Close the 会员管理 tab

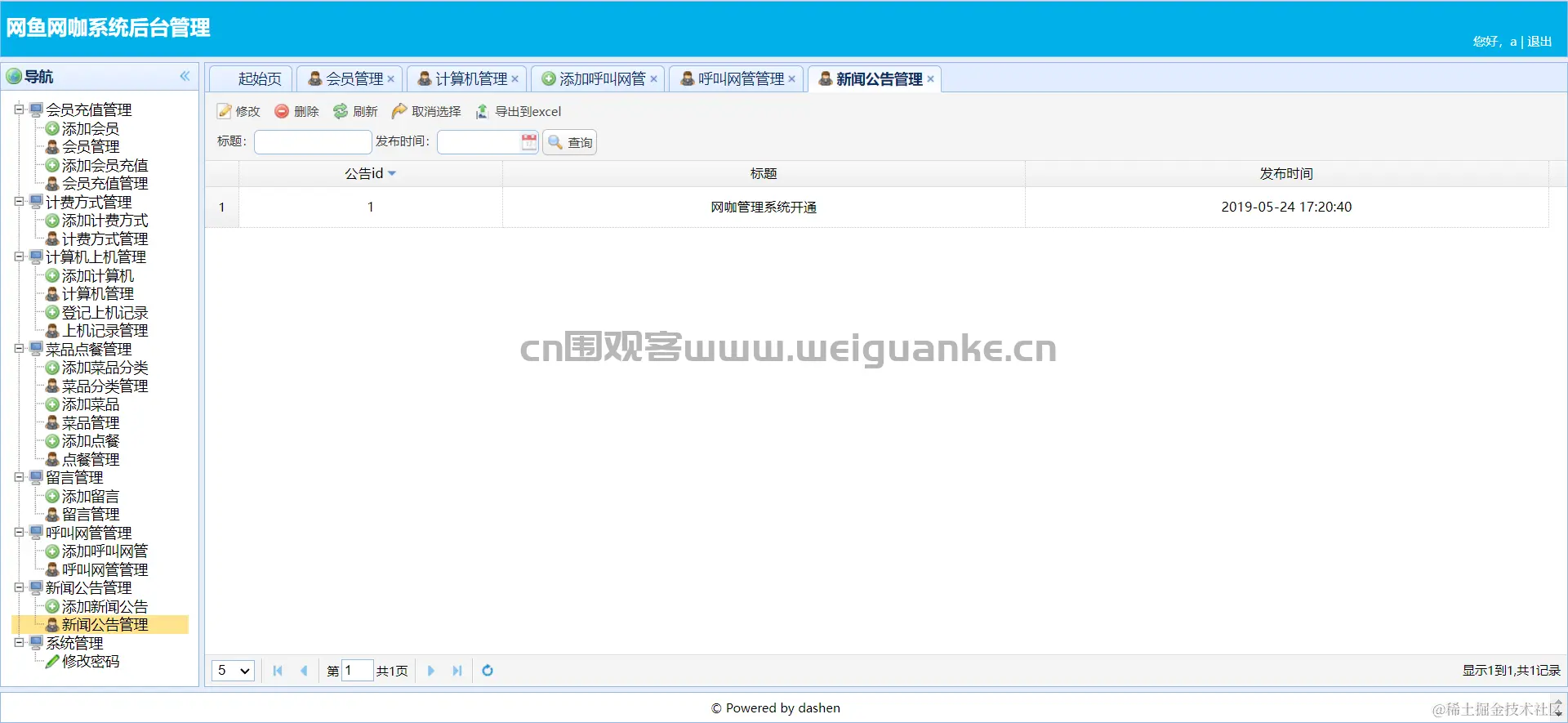click(390, 79)
